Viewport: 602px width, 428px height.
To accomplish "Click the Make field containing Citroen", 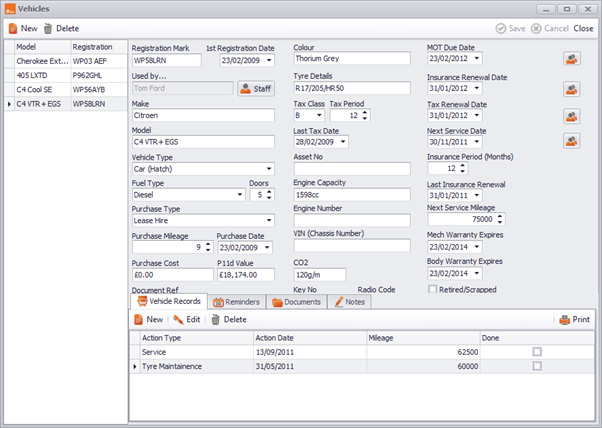I will pos(203,115).
